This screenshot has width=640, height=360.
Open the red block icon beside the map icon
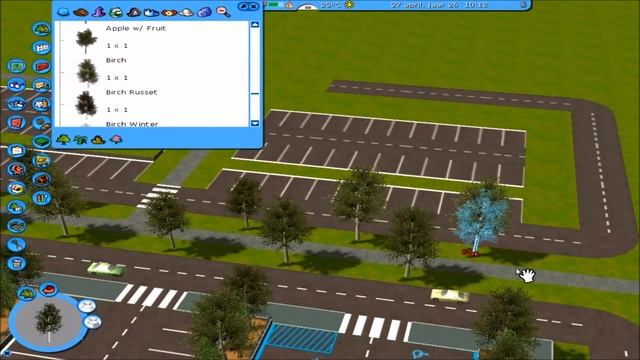point(41,66)
